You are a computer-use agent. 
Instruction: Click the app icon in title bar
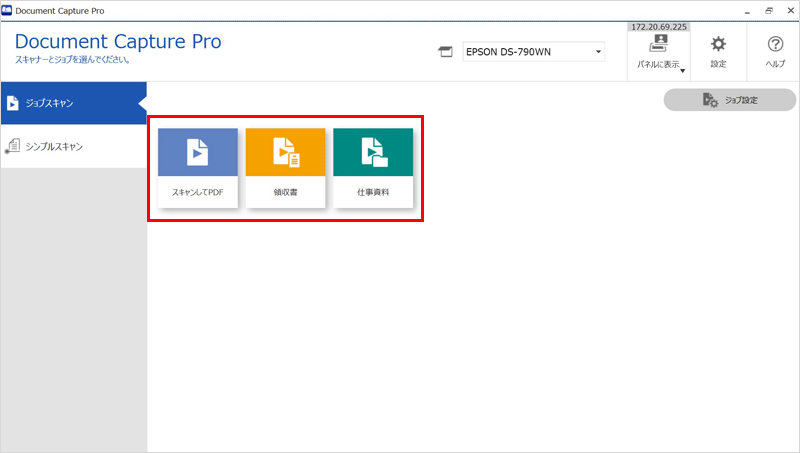click(8, 9)
